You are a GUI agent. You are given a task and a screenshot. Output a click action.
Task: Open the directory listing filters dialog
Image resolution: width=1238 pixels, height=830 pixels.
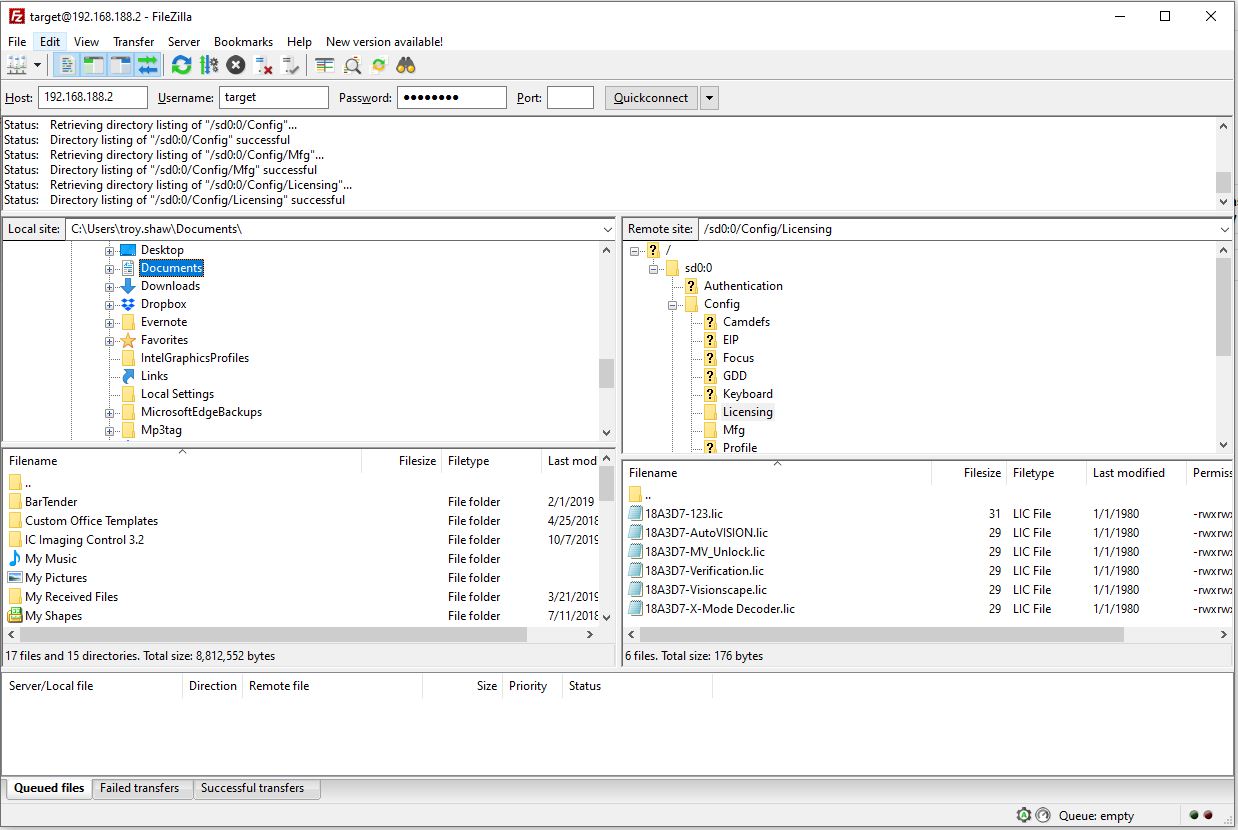324,65
